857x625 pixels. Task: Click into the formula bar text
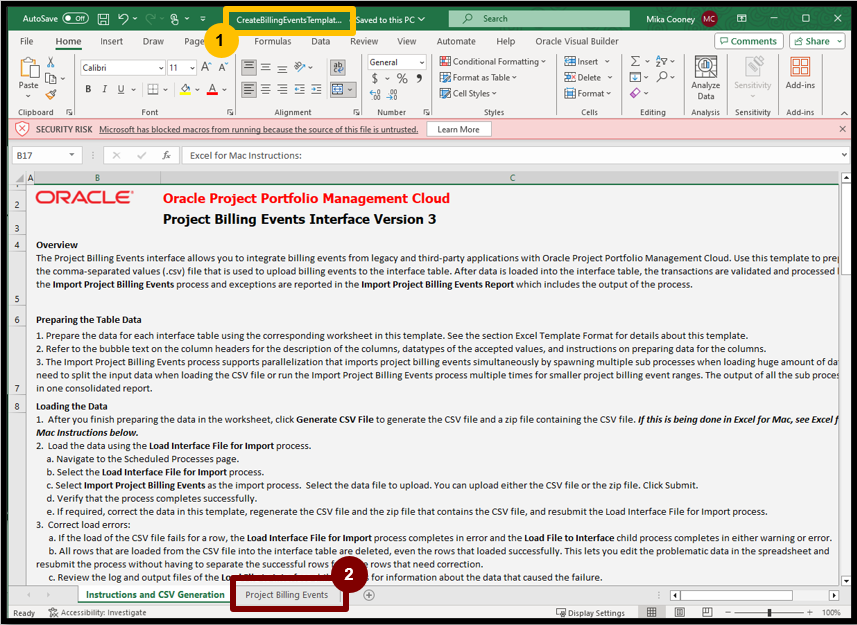[x=511, y=155]
